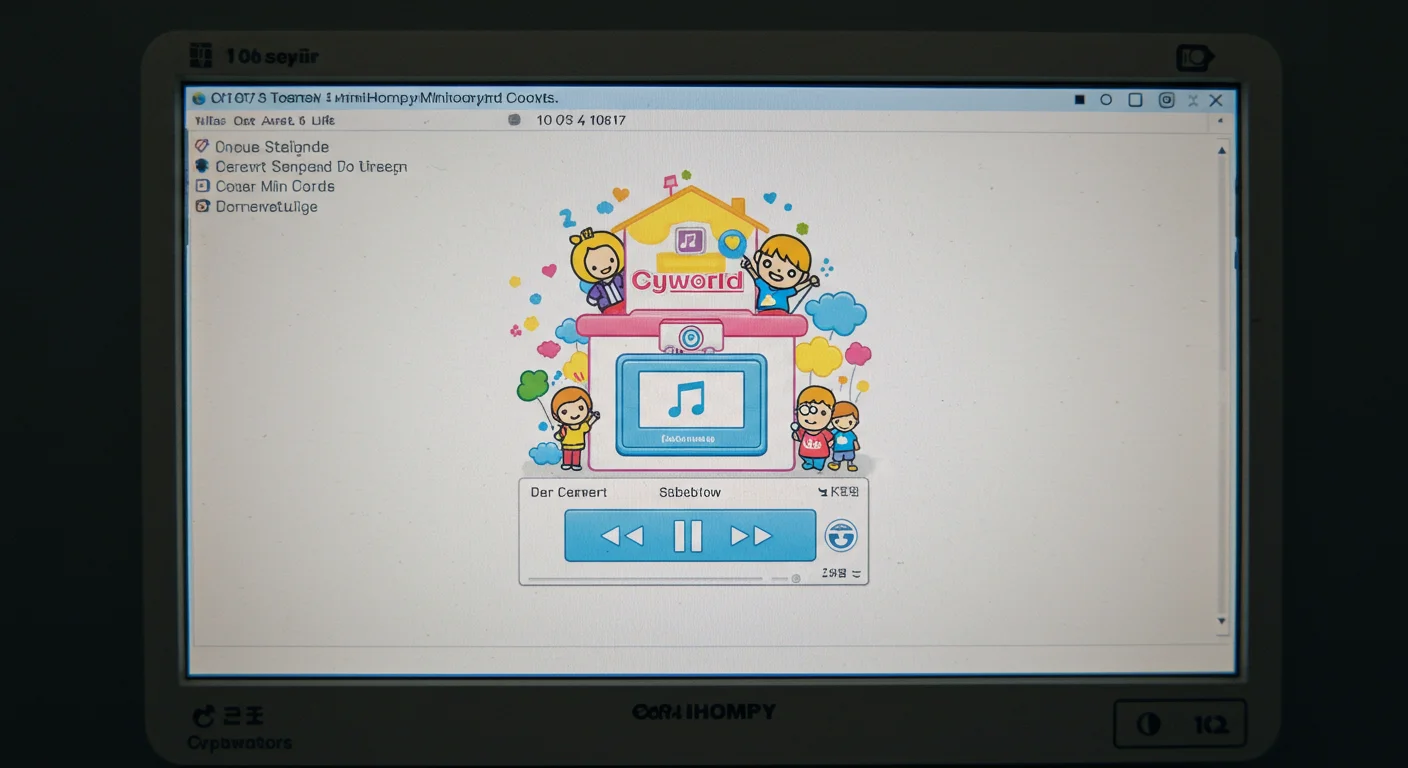Click the rewind double-arrow button
This screenshot has width=1408, height=768.
[x=621, y=537]
